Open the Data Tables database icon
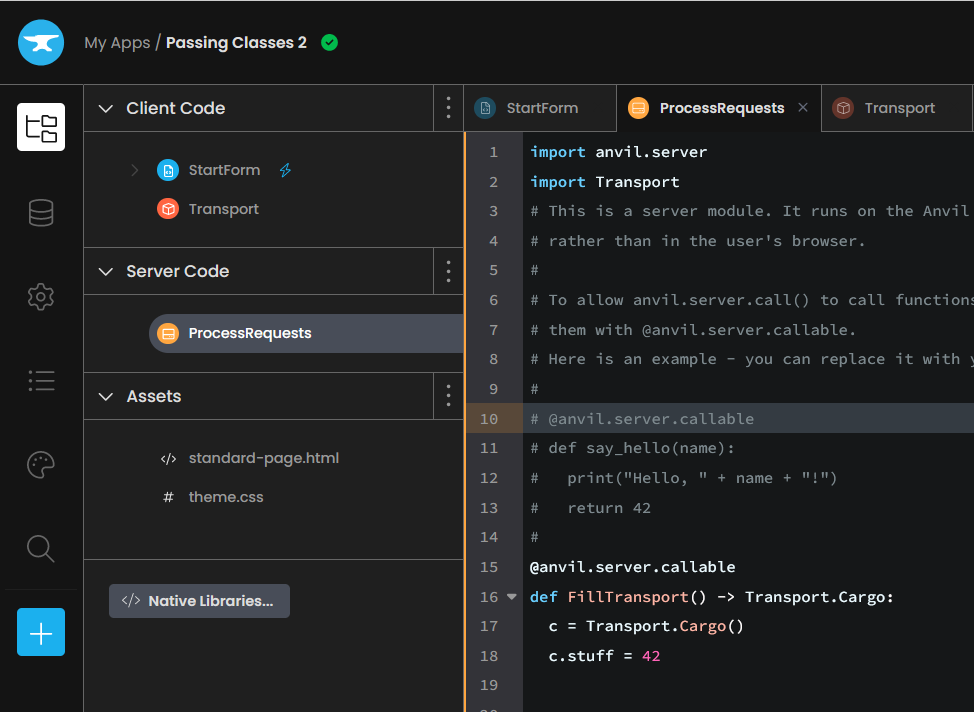The width and height of the screenshot is (974, 712). tap(41, 212)
